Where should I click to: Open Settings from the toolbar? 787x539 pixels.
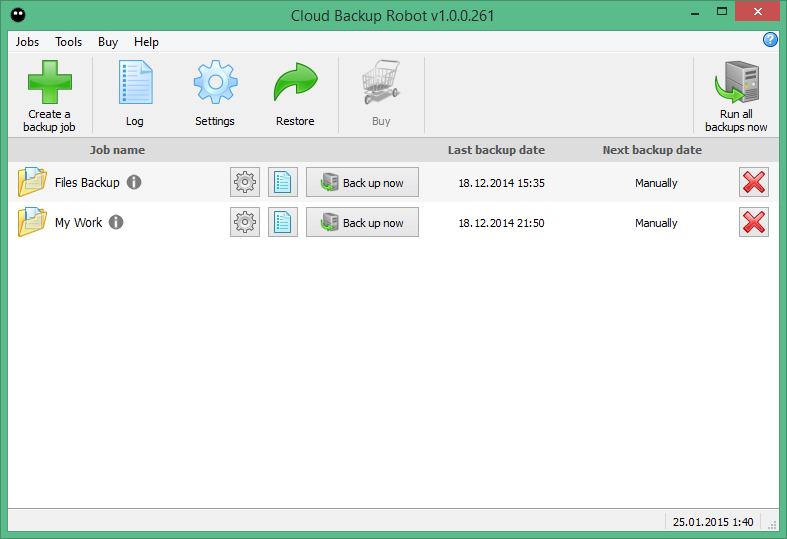(214, 84)
